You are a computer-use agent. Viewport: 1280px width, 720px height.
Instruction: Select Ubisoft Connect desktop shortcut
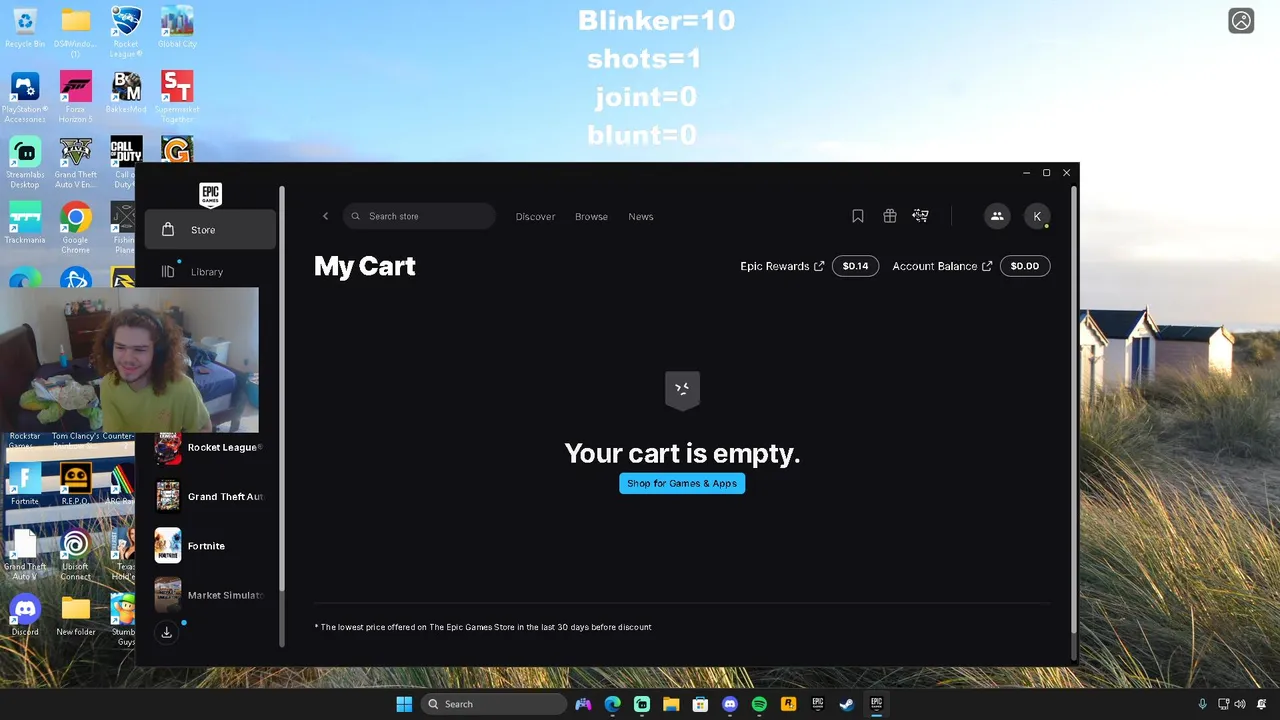tap(76, 554)
